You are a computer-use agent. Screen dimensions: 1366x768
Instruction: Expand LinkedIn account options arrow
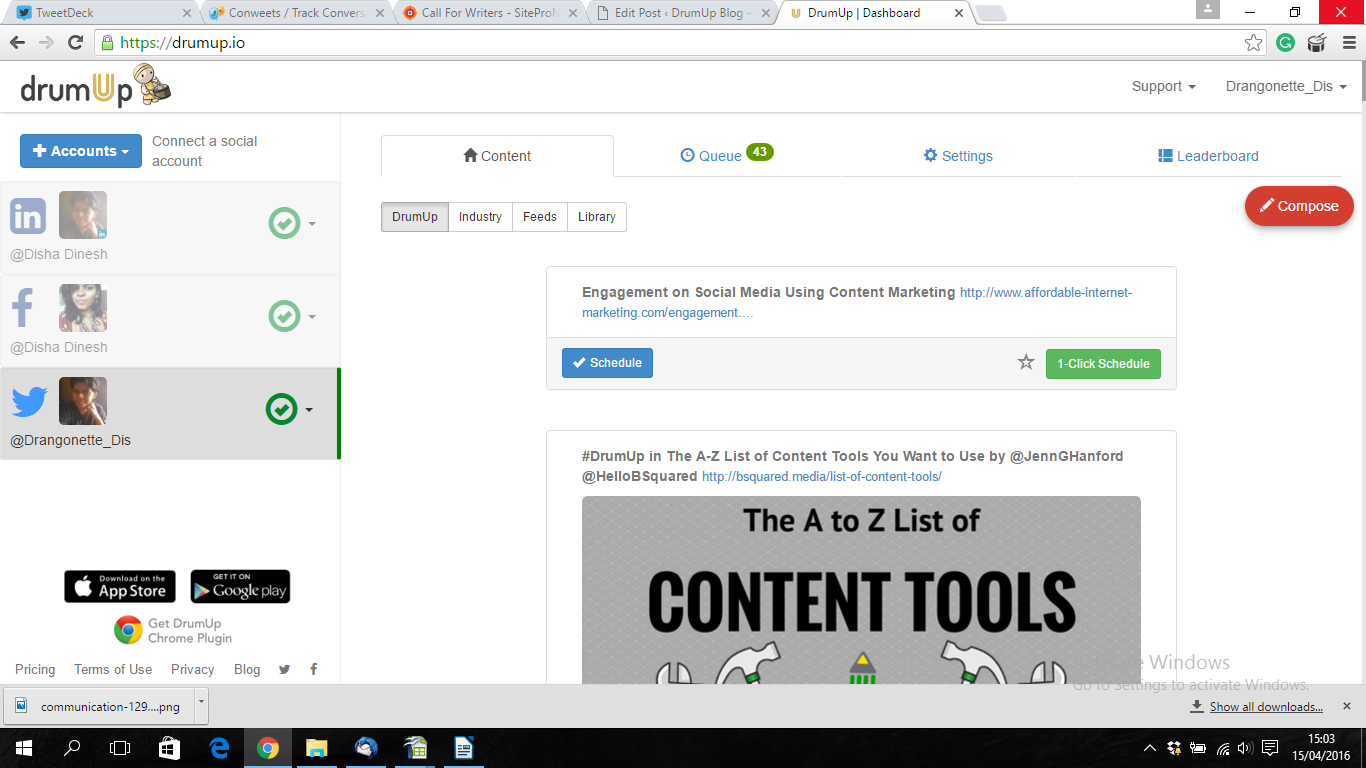coord(312,224)
